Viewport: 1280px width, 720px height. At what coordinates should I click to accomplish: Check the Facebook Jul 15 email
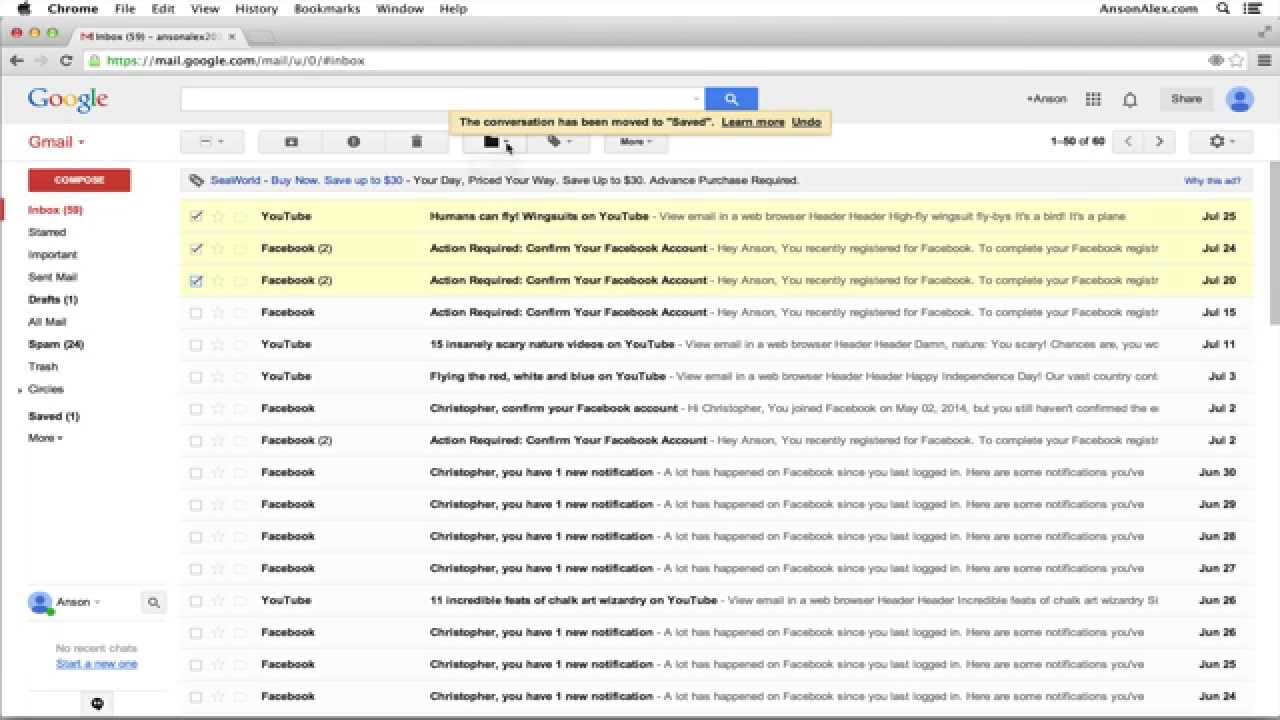(x=196, y=312)
